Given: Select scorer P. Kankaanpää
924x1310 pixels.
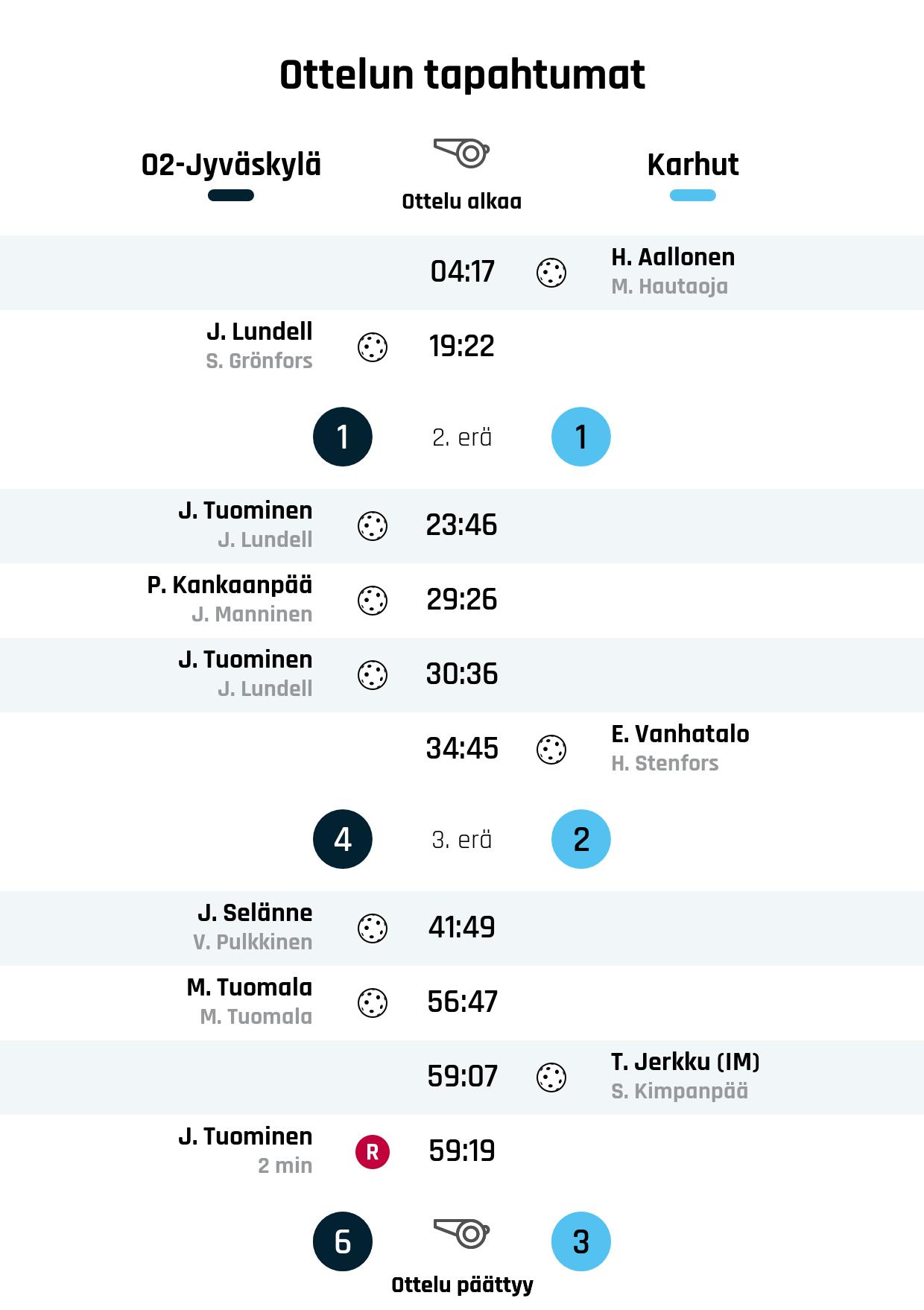Looking at the screenshot, I should click(230, 585).
